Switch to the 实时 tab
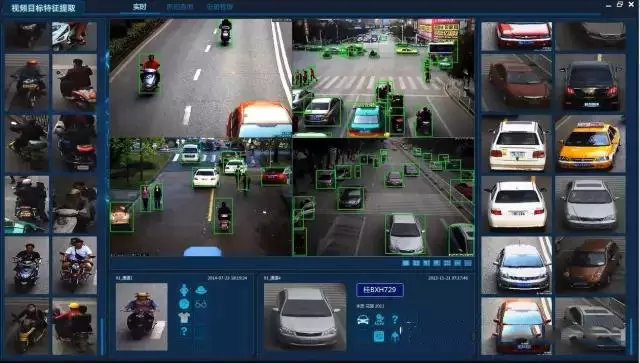This screenshot has width=640, height=363. pyautogui.click(x=140, y=7)
